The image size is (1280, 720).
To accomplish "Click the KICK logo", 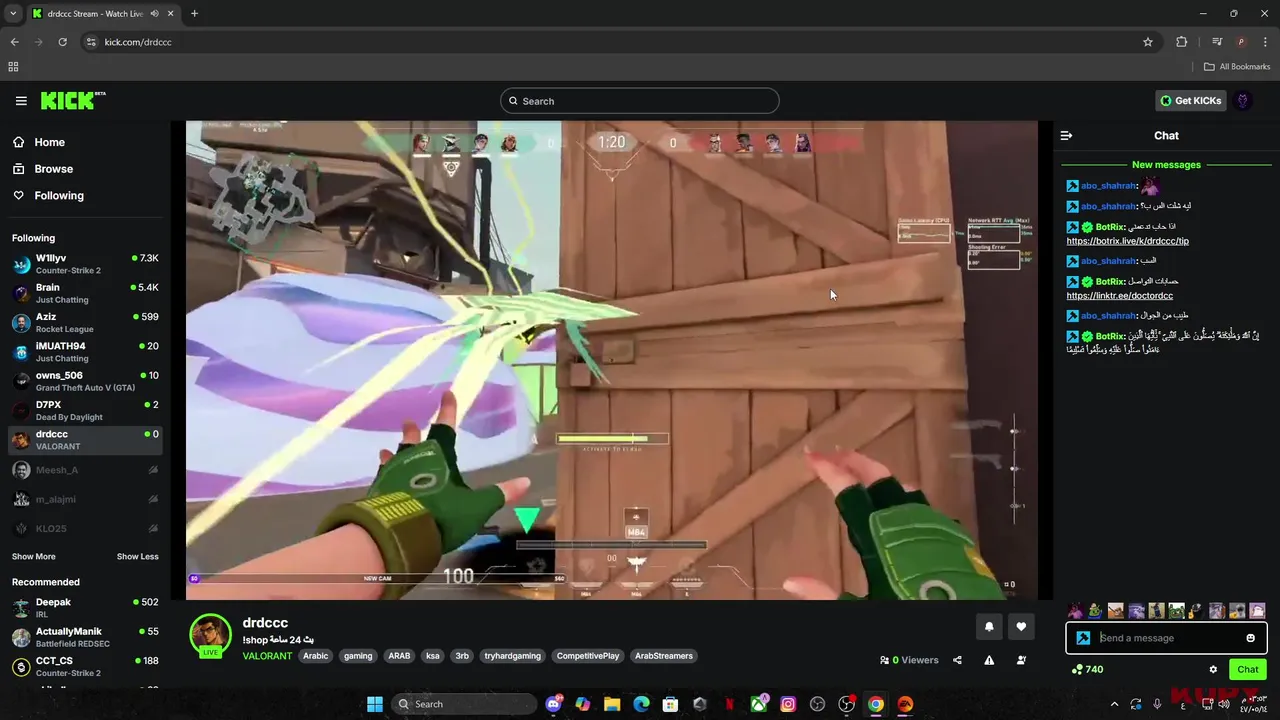I will coord(73,100).
